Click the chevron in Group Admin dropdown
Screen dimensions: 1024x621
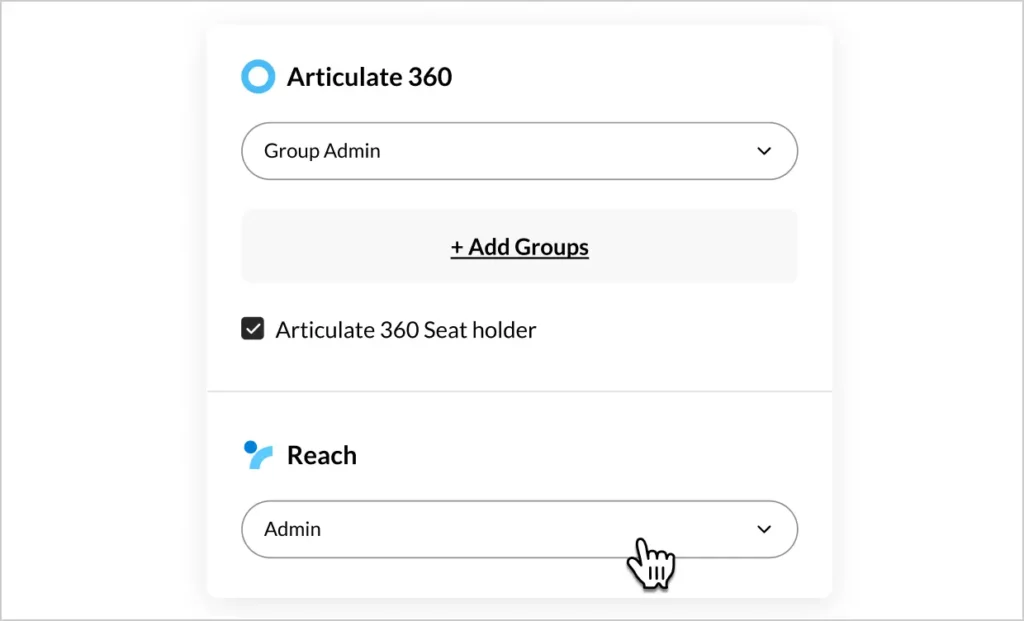click(x=764, y=151)
